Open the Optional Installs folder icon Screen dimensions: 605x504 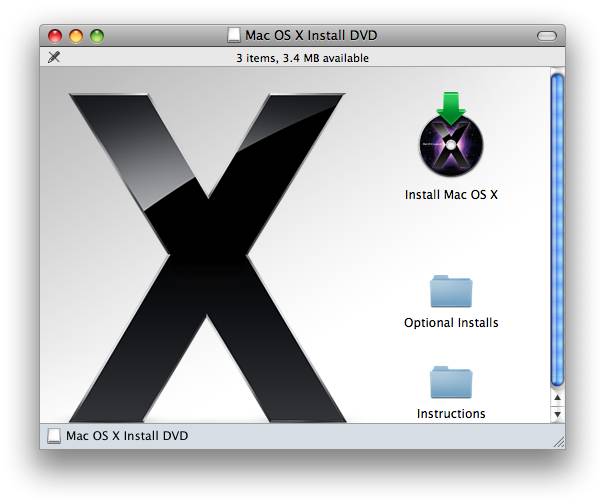tap(451, 291)
